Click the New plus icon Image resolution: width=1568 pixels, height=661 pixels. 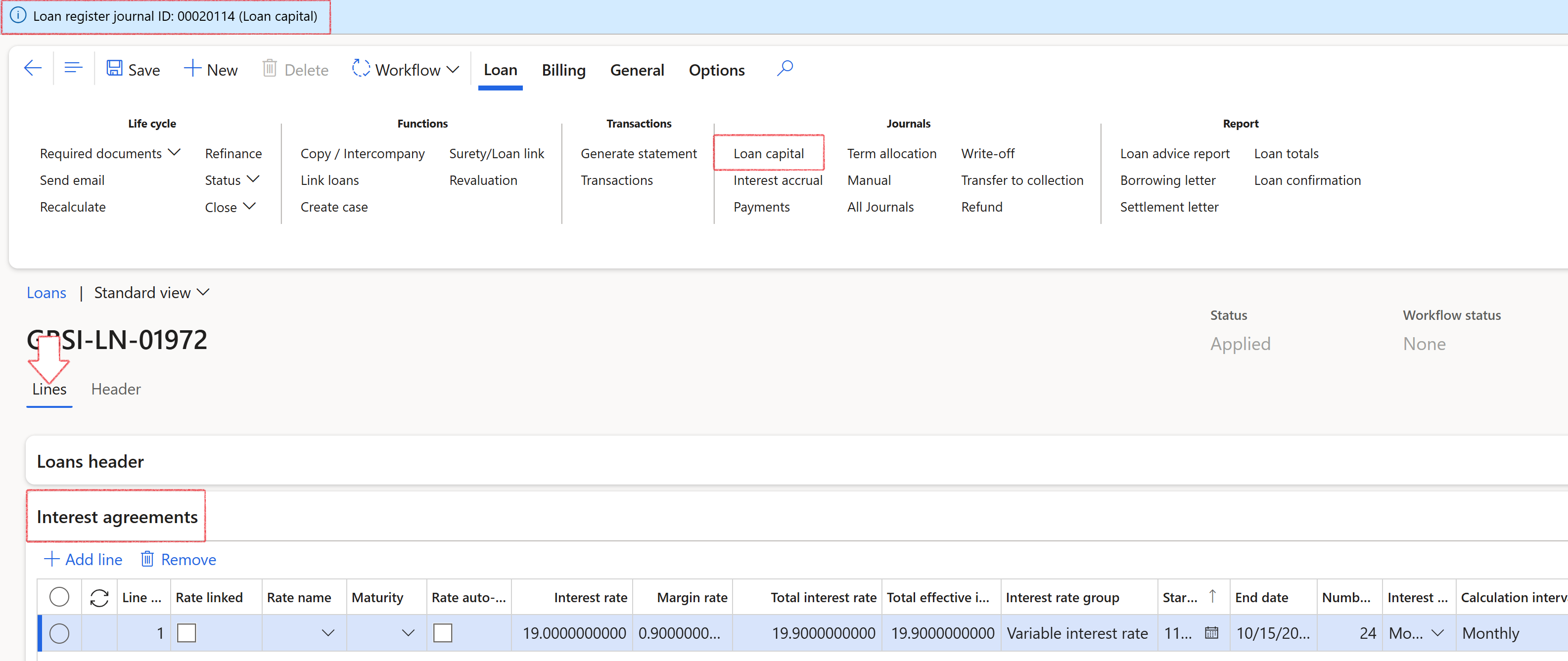coord(192,69)
